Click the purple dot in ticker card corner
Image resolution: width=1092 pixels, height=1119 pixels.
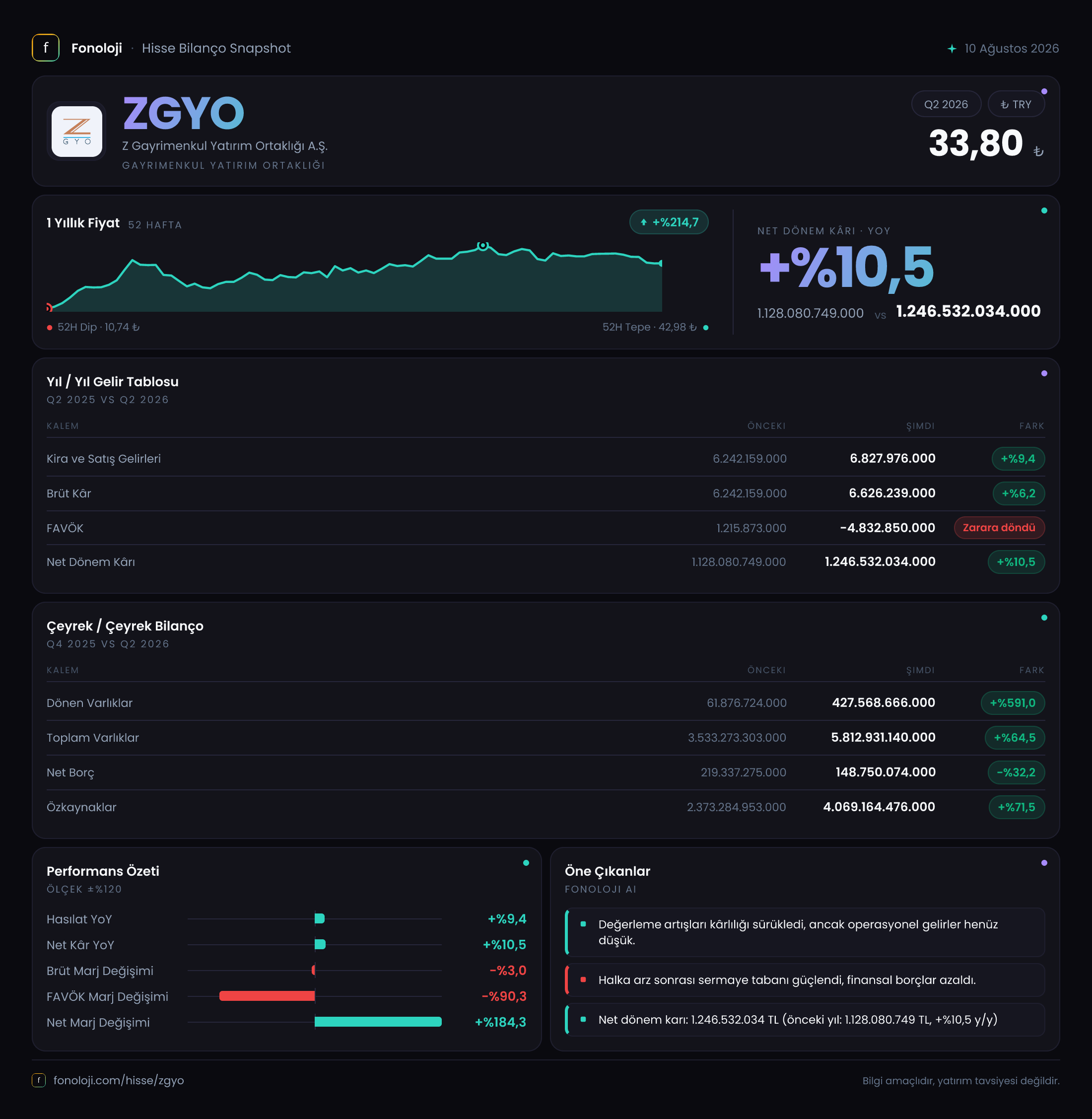[1044, 91]
